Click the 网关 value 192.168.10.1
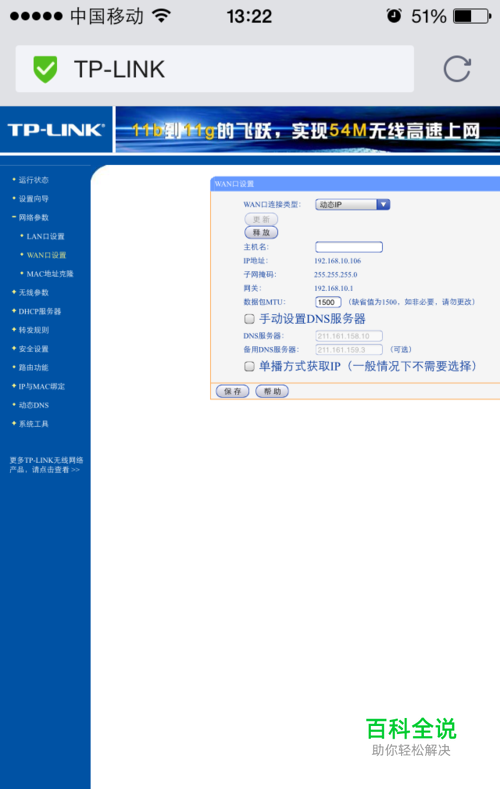 click(x=334, y=288)
